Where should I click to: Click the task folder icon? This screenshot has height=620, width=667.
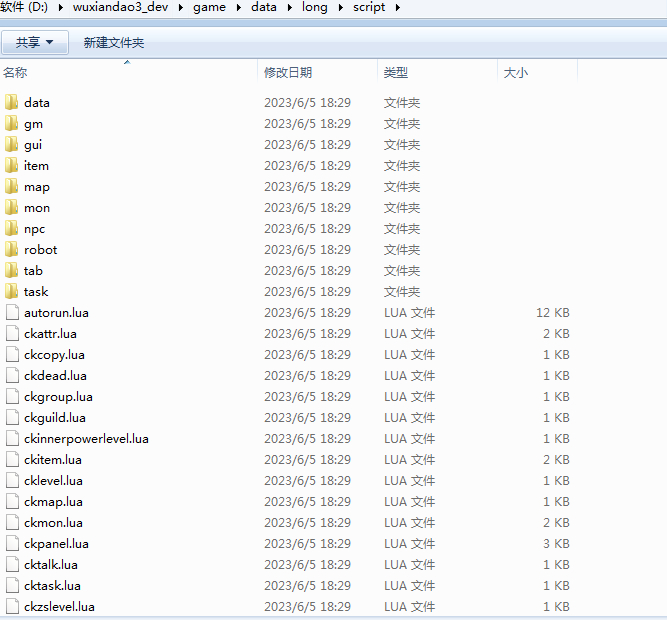pyautogui.click(x=12, y=291)
